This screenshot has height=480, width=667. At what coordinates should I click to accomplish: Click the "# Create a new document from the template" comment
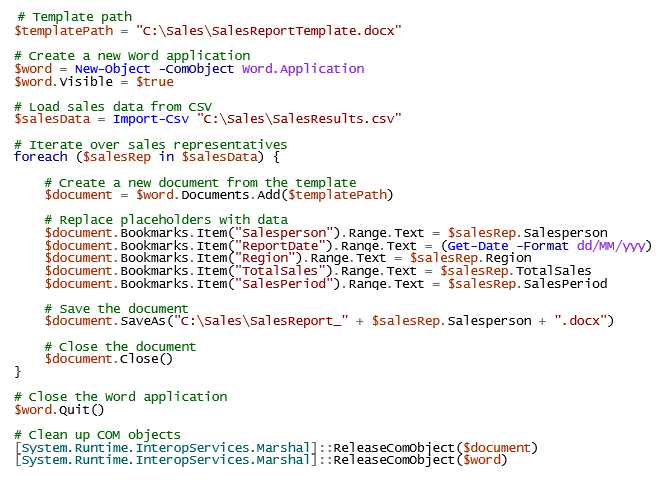[x=200, y=183]
